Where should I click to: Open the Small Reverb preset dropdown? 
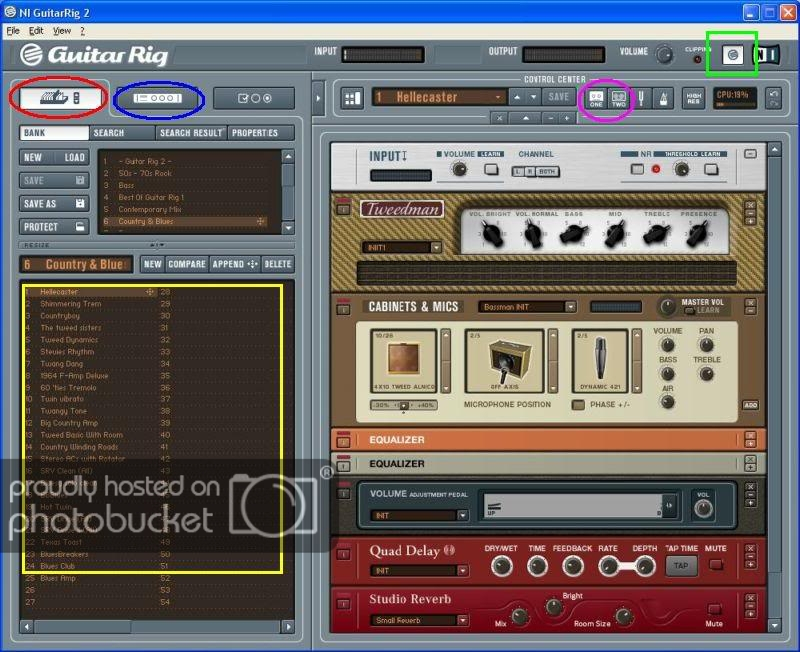pos(463,620)
